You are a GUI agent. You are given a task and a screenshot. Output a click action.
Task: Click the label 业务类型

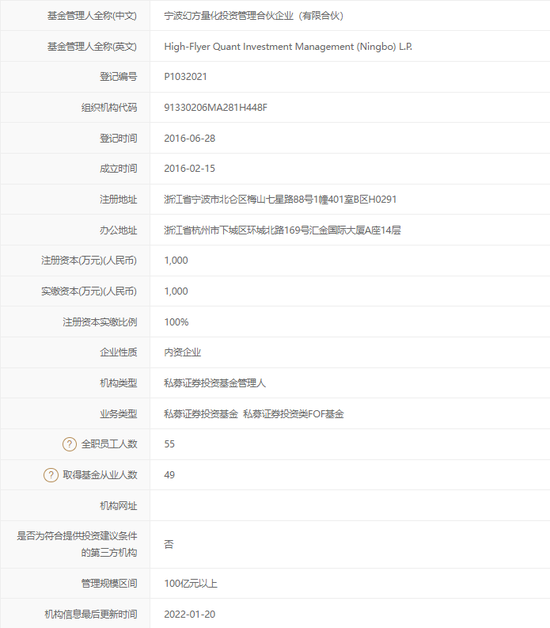pos(119,414)
